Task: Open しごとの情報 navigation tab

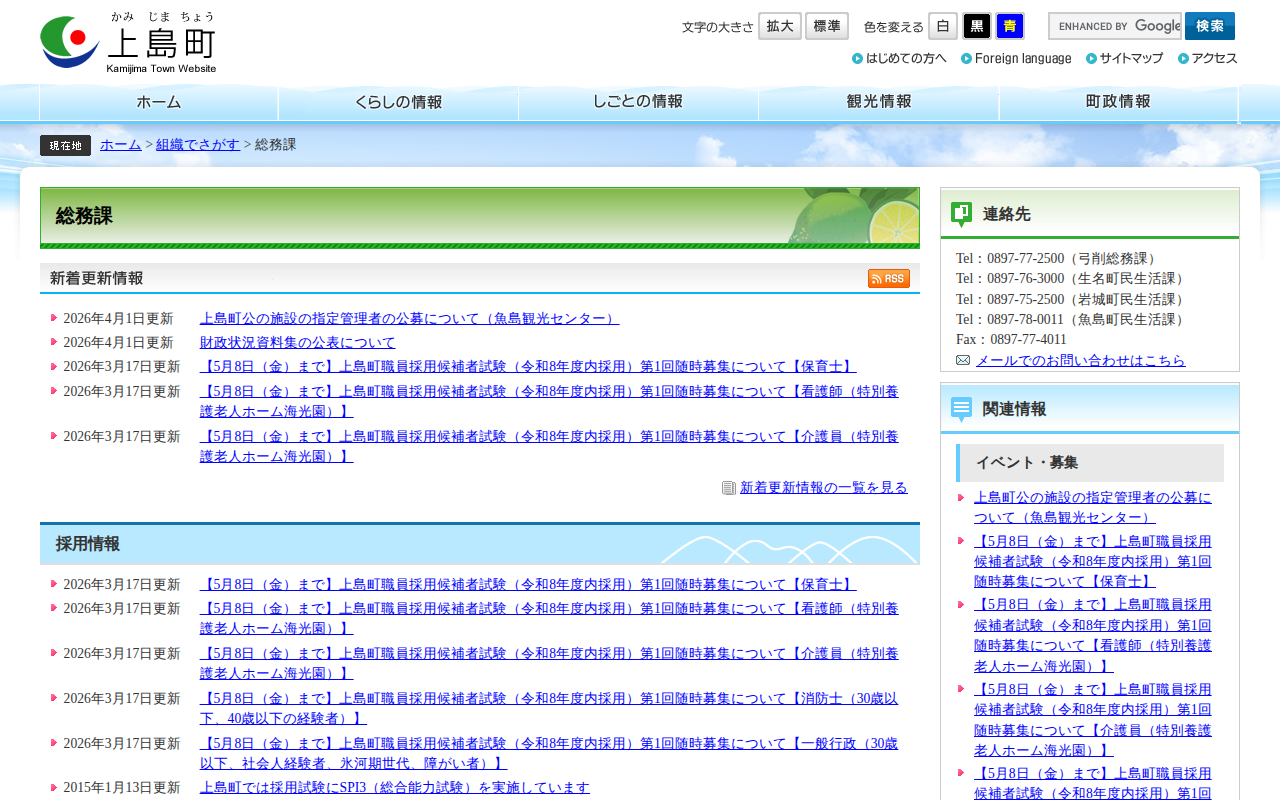Action: (638, 102)
